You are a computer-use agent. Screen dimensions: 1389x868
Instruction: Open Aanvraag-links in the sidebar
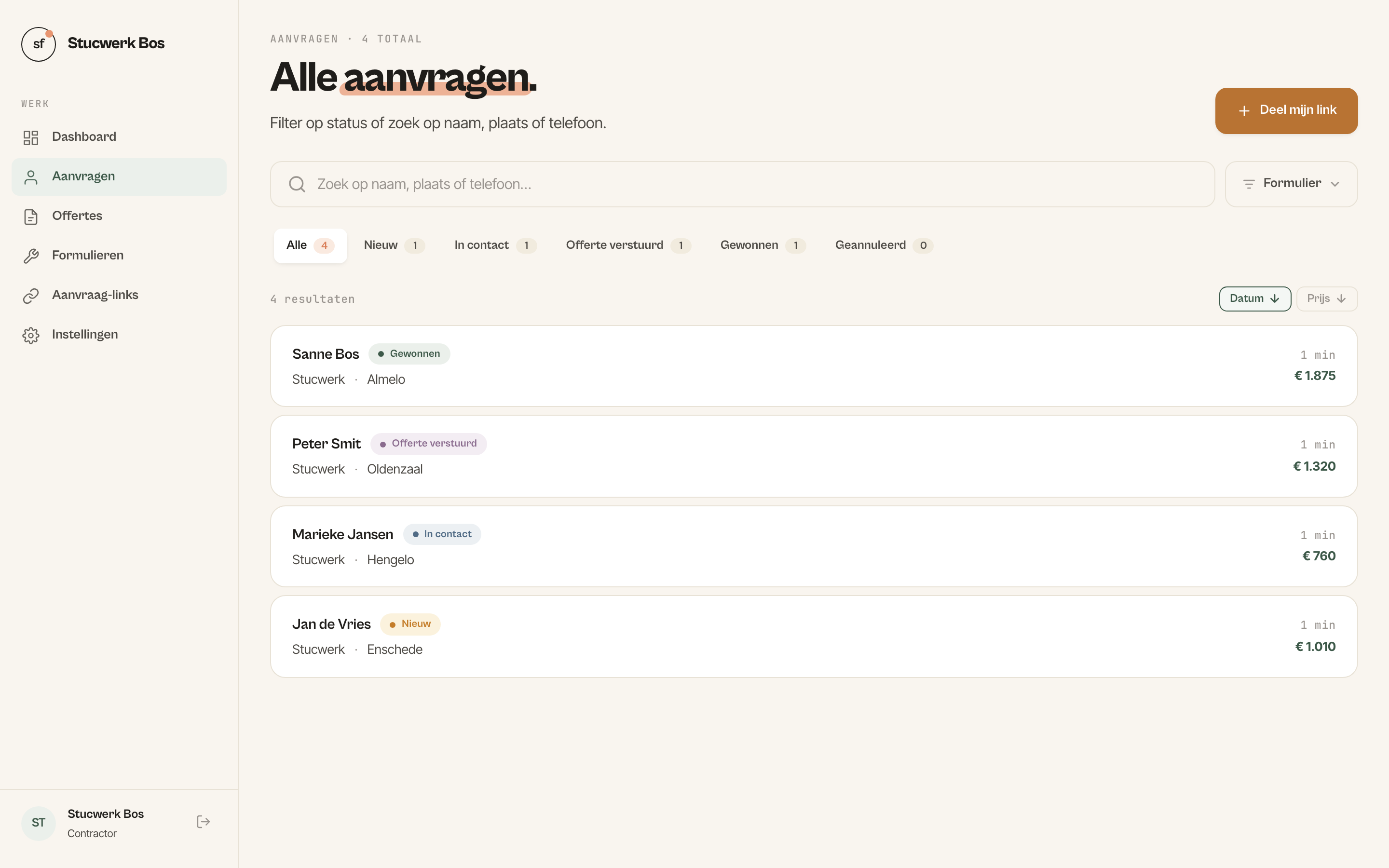pyautogui.click(x=119, y=296)
